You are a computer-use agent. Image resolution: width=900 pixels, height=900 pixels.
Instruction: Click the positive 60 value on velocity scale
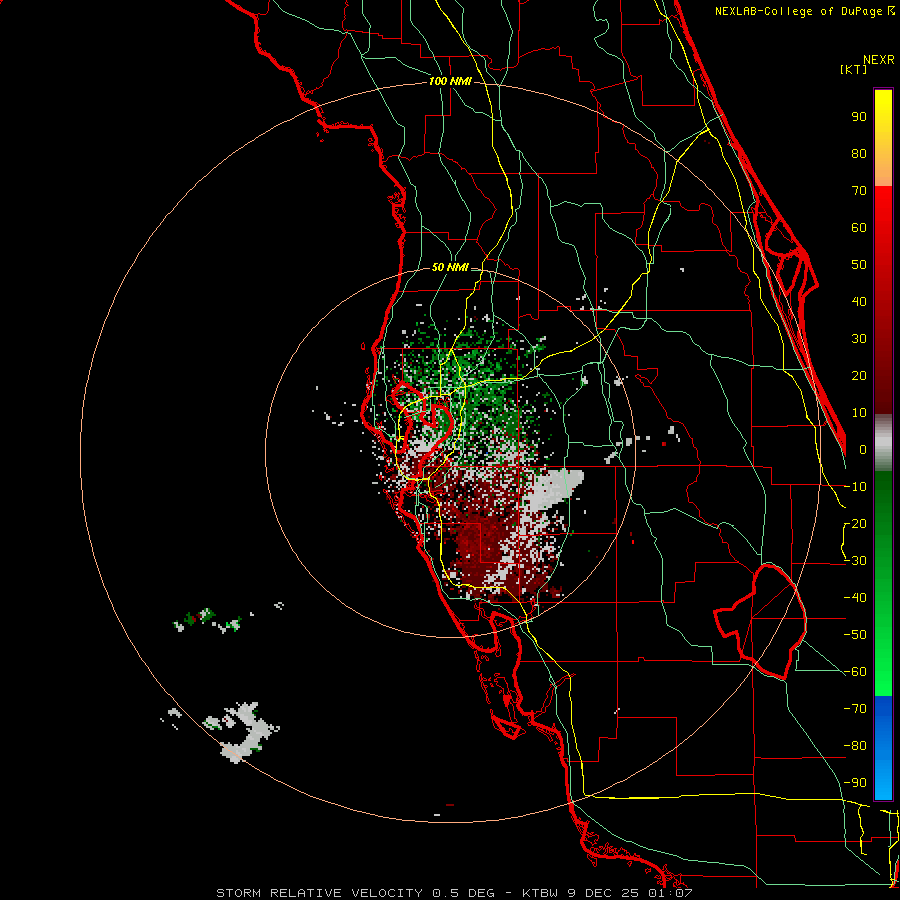tap(859, 227)
